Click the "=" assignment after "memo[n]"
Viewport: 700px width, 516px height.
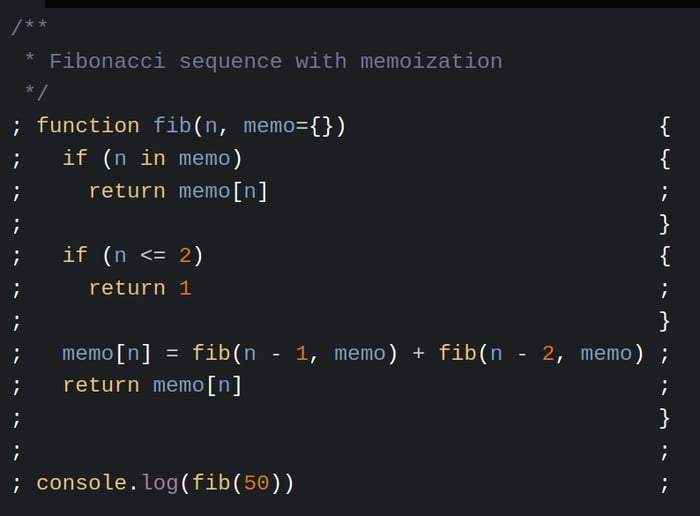pos(172,353)
